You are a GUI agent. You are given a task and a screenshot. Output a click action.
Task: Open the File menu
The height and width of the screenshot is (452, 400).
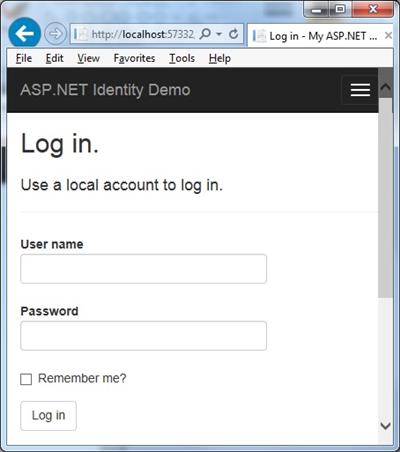point(24,58)
